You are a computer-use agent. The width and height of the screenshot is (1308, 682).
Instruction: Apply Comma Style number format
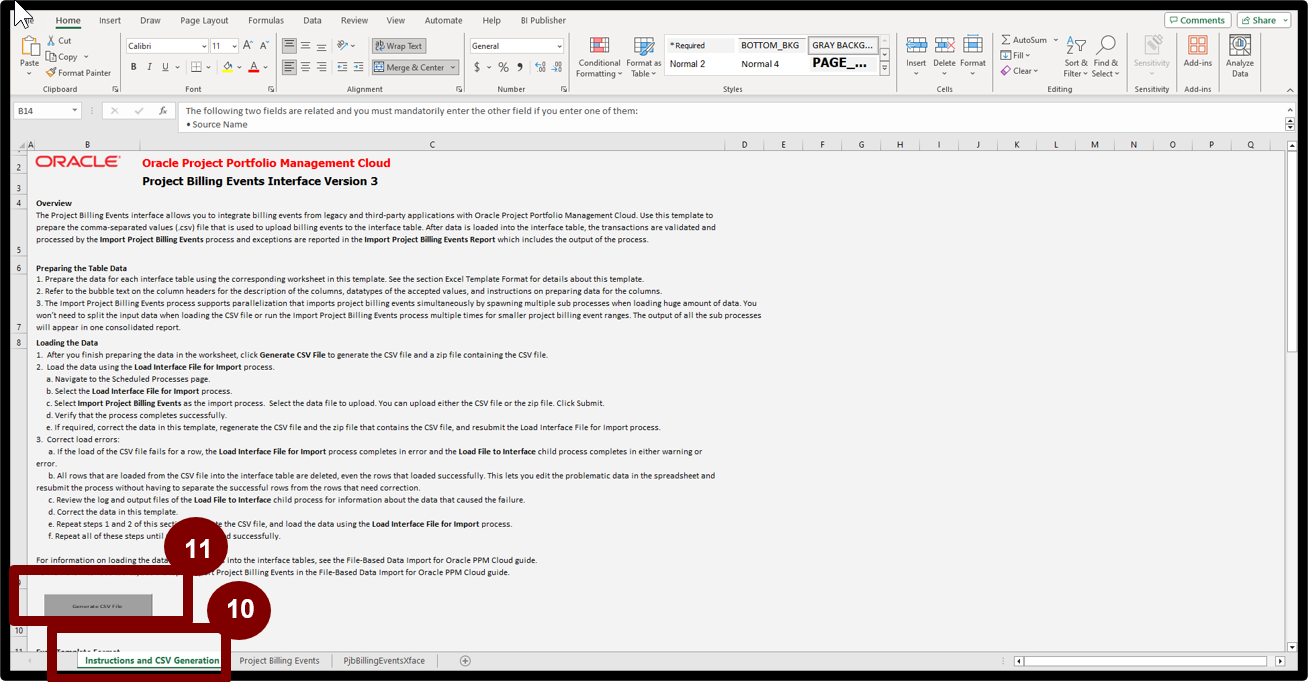tap(520, 67)
